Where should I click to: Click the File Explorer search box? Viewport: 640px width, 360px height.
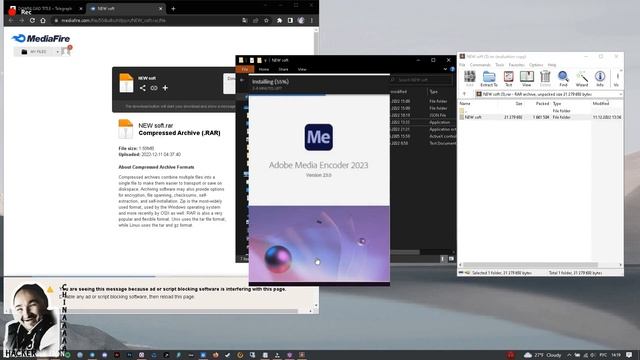pyautogui.click(x=421, y=80)
